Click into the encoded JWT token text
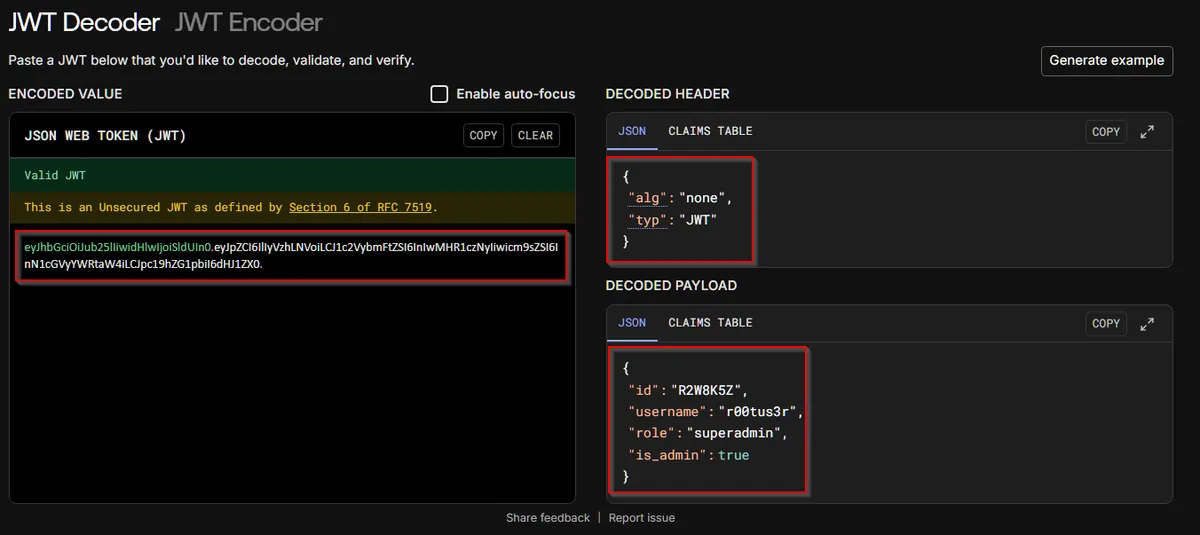The image size is (1200, 535). 292,255
